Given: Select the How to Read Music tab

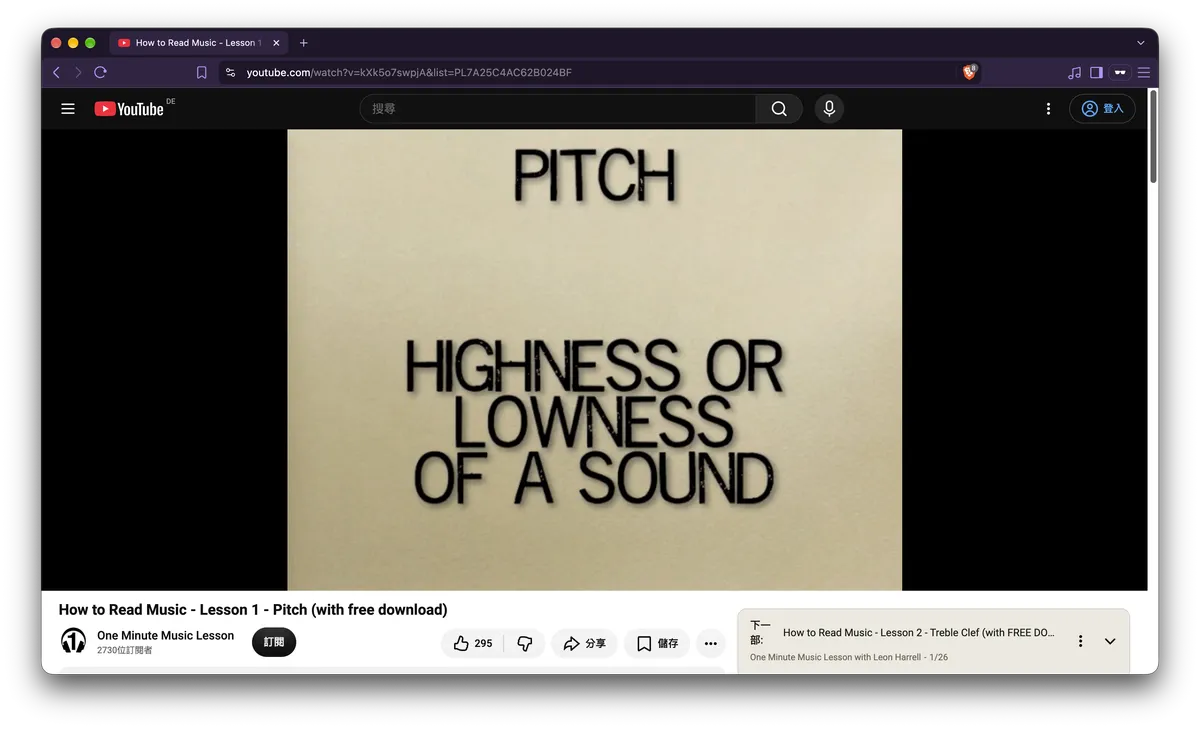Looking at the screenshot, I should 199,43.
